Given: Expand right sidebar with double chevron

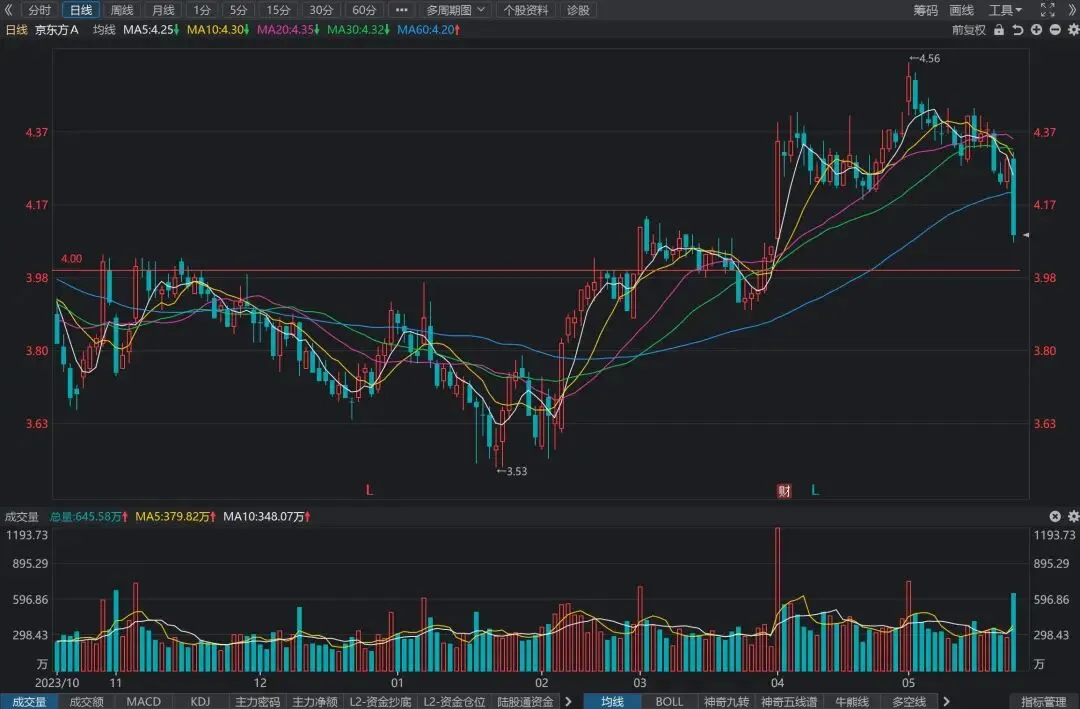Looking at the screenshot, I should (1072, 10).
